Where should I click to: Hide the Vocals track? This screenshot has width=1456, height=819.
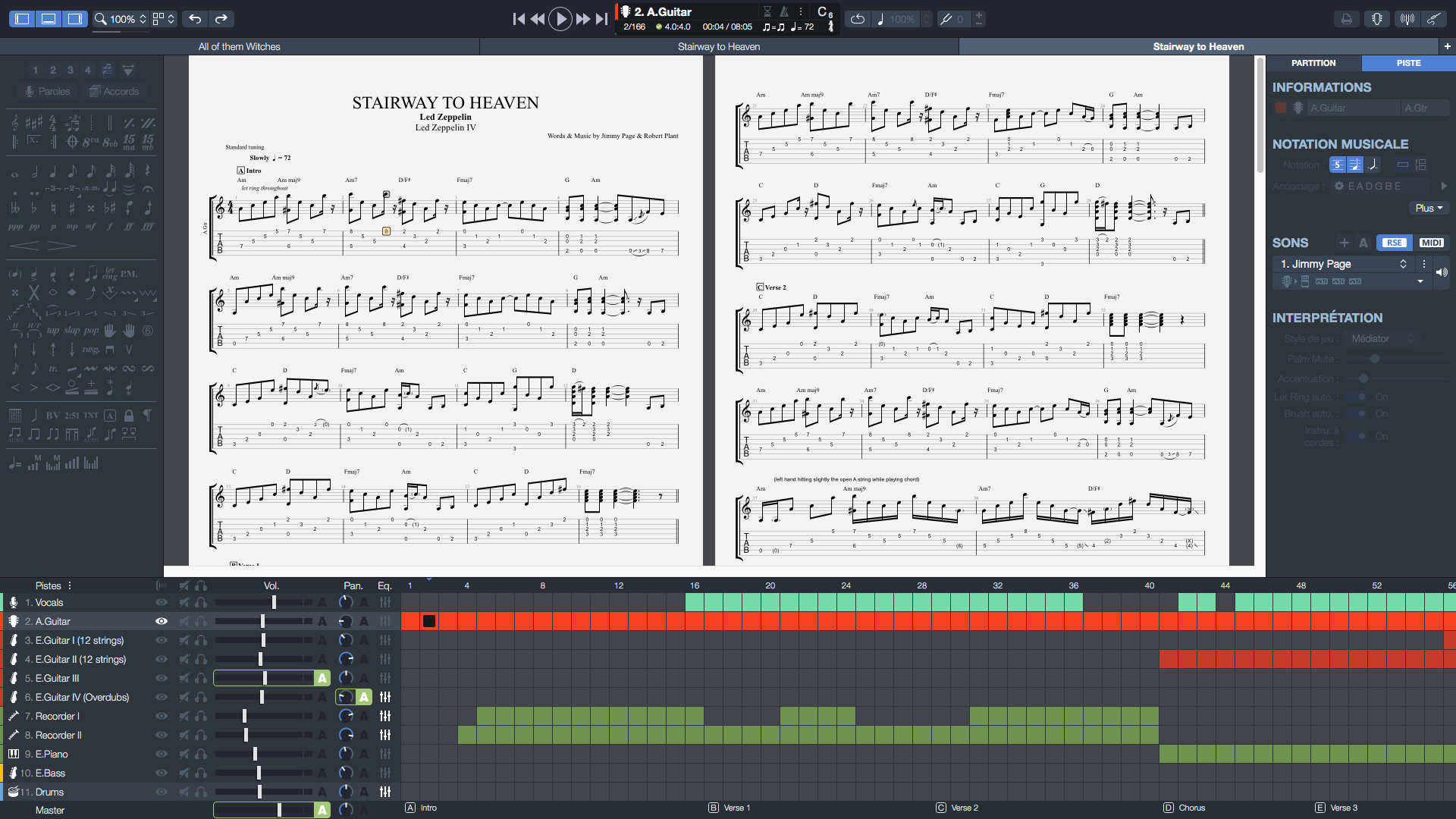(162, 602)
